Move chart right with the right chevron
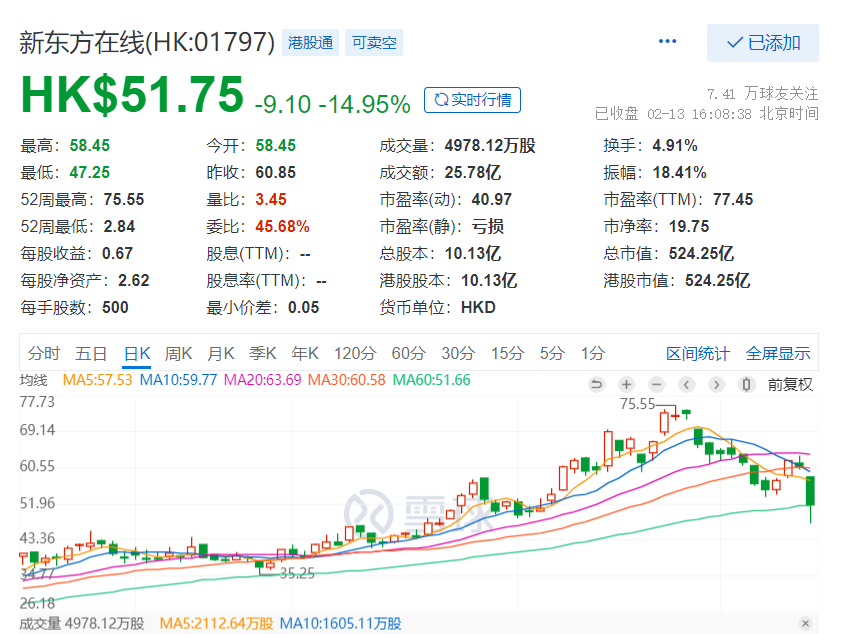This screenshot has width=844, height=634. point(716,384)
